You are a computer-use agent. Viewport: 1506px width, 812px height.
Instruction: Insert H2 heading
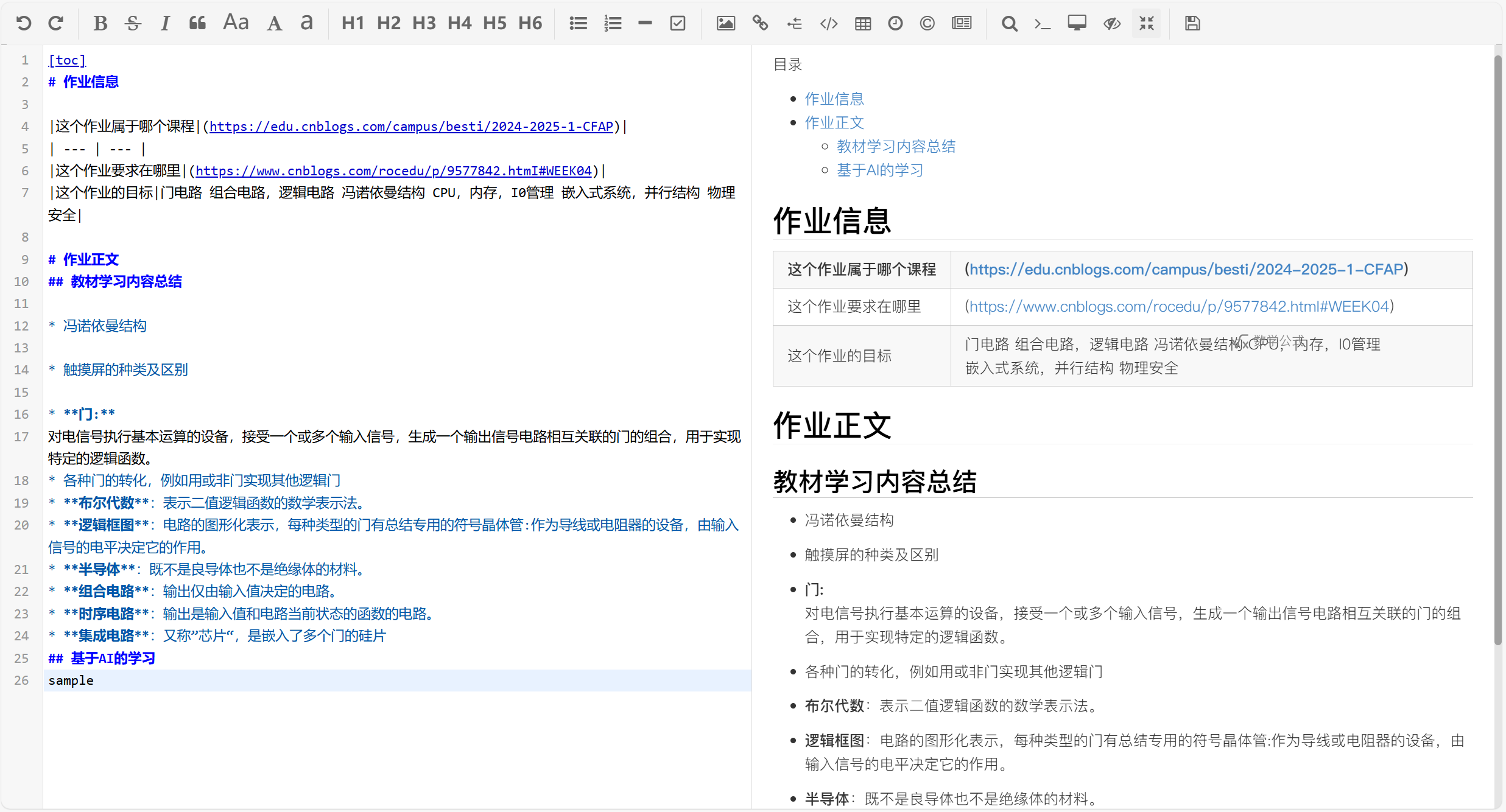coord(389,24)
